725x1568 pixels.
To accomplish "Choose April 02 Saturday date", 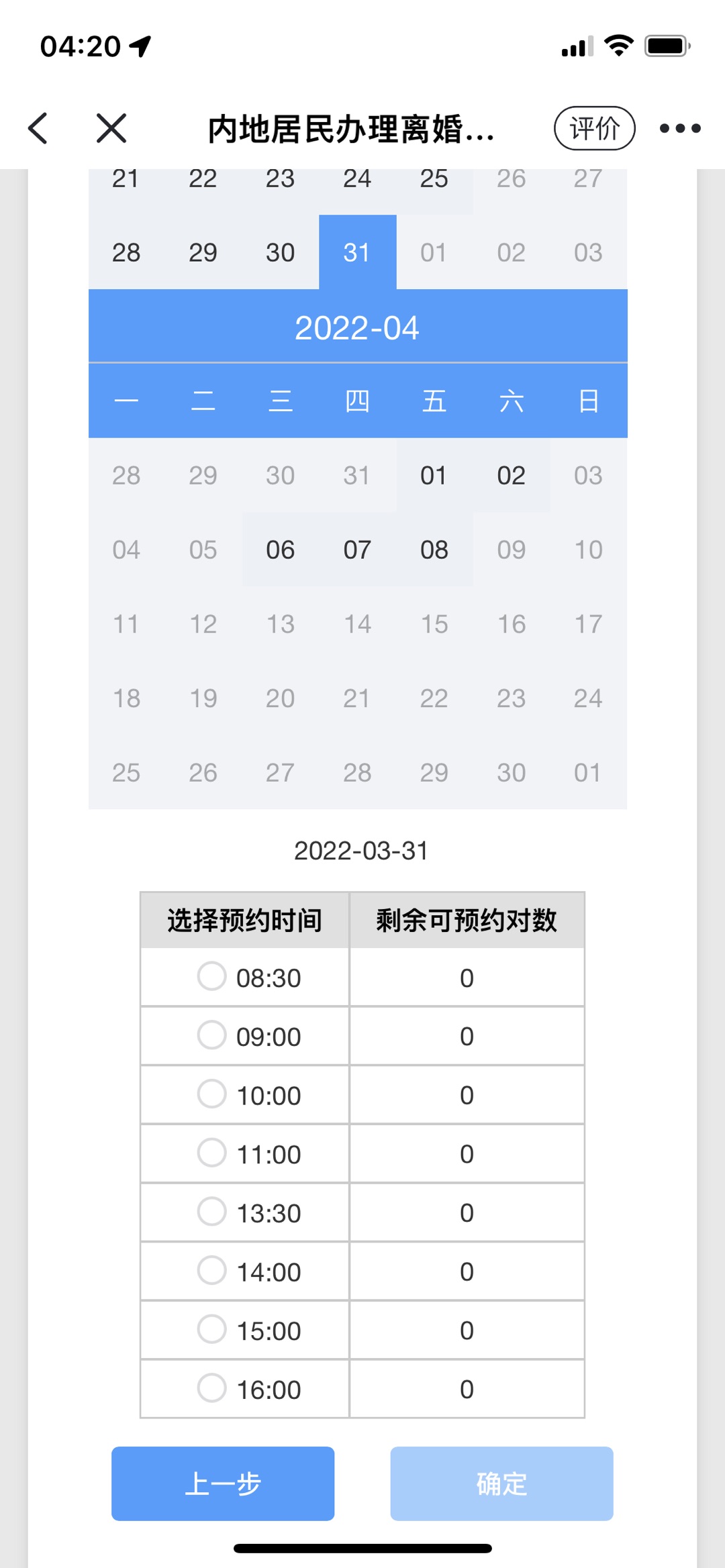I will [511, 475].
